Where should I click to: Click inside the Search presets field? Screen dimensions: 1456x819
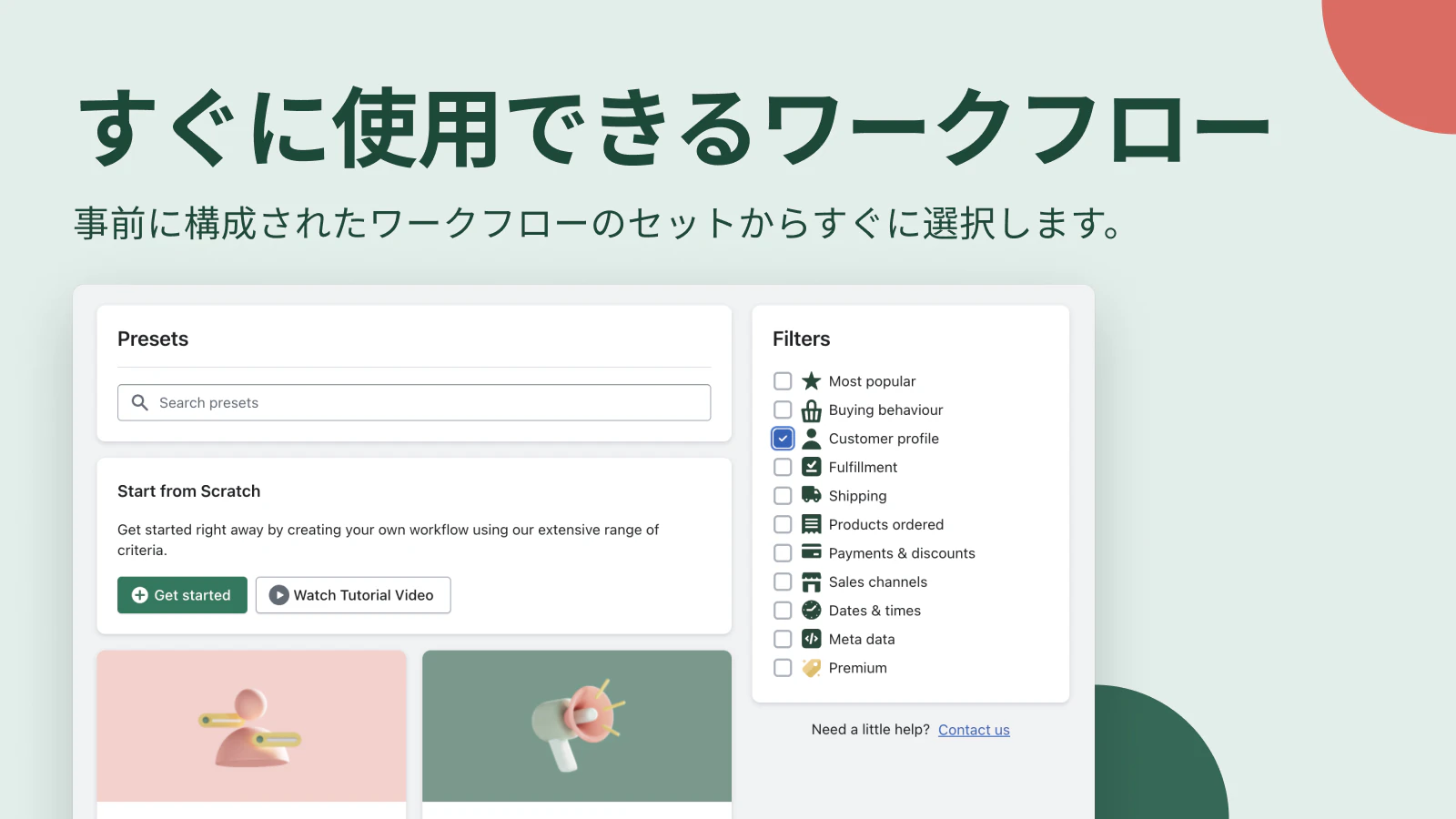coord(414,402)
